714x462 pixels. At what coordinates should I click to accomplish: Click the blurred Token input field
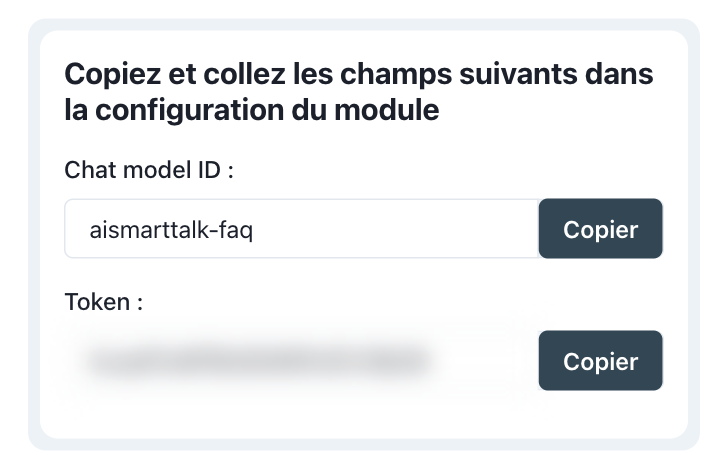(302, 361)
